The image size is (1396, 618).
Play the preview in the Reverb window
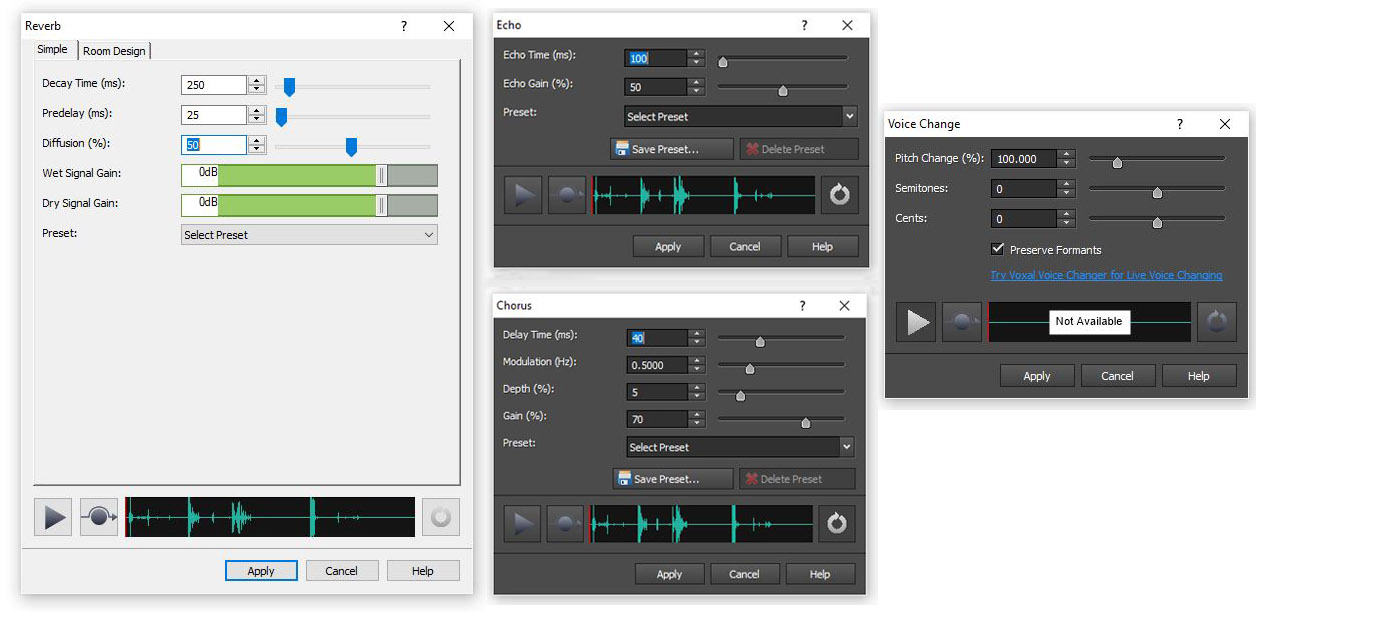tap(53, 517)
